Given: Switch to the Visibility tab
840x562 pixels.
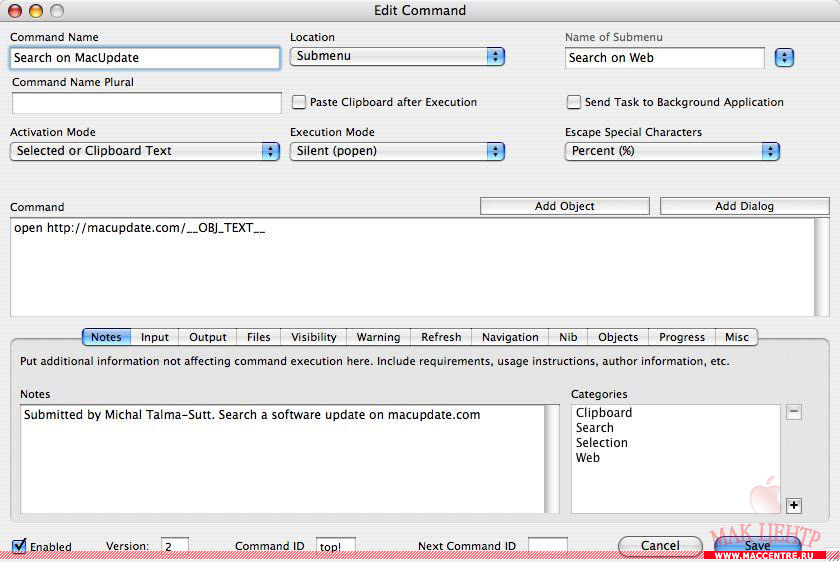Looking at the screenshot, I should click(x=314, y=337).
